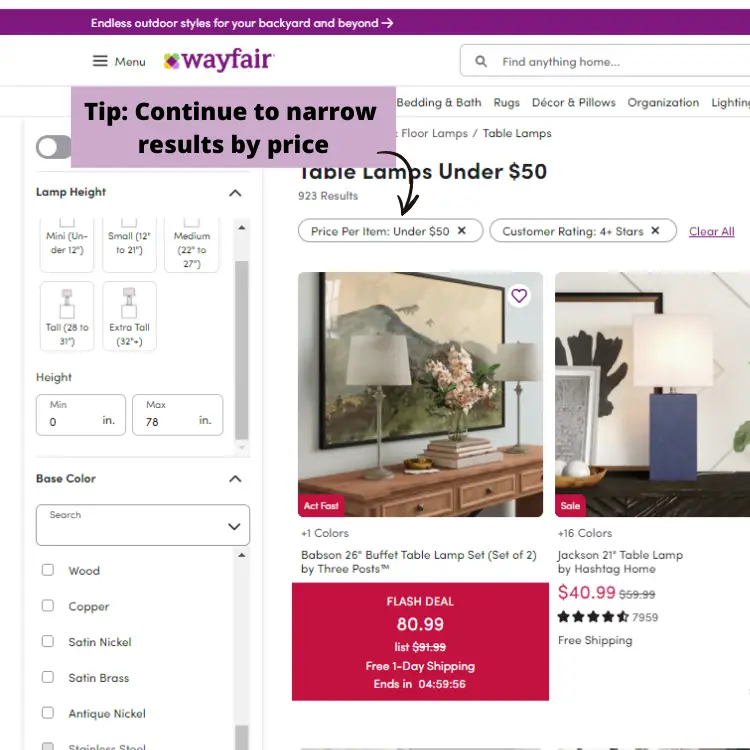Check the Wood base color box
750x750 pixels.
[x=48, y=570]
